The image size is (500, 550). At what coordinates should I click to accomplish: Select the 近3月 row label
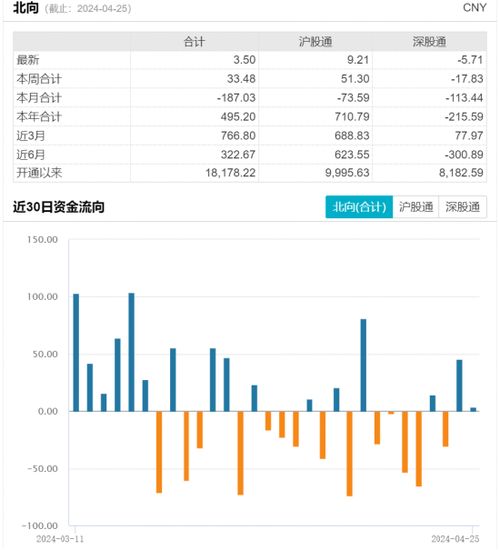point(31,135)
